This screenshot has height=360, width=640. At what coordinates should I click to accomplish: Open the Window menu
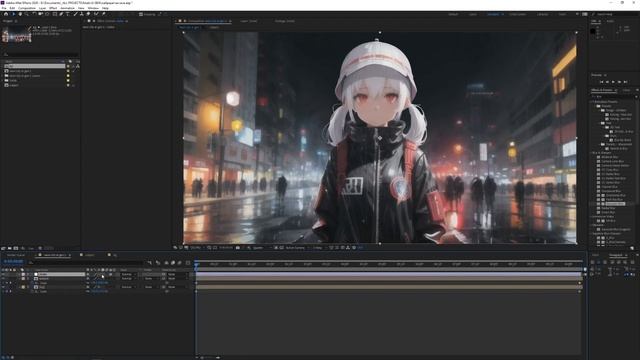[x=93, y=8]
